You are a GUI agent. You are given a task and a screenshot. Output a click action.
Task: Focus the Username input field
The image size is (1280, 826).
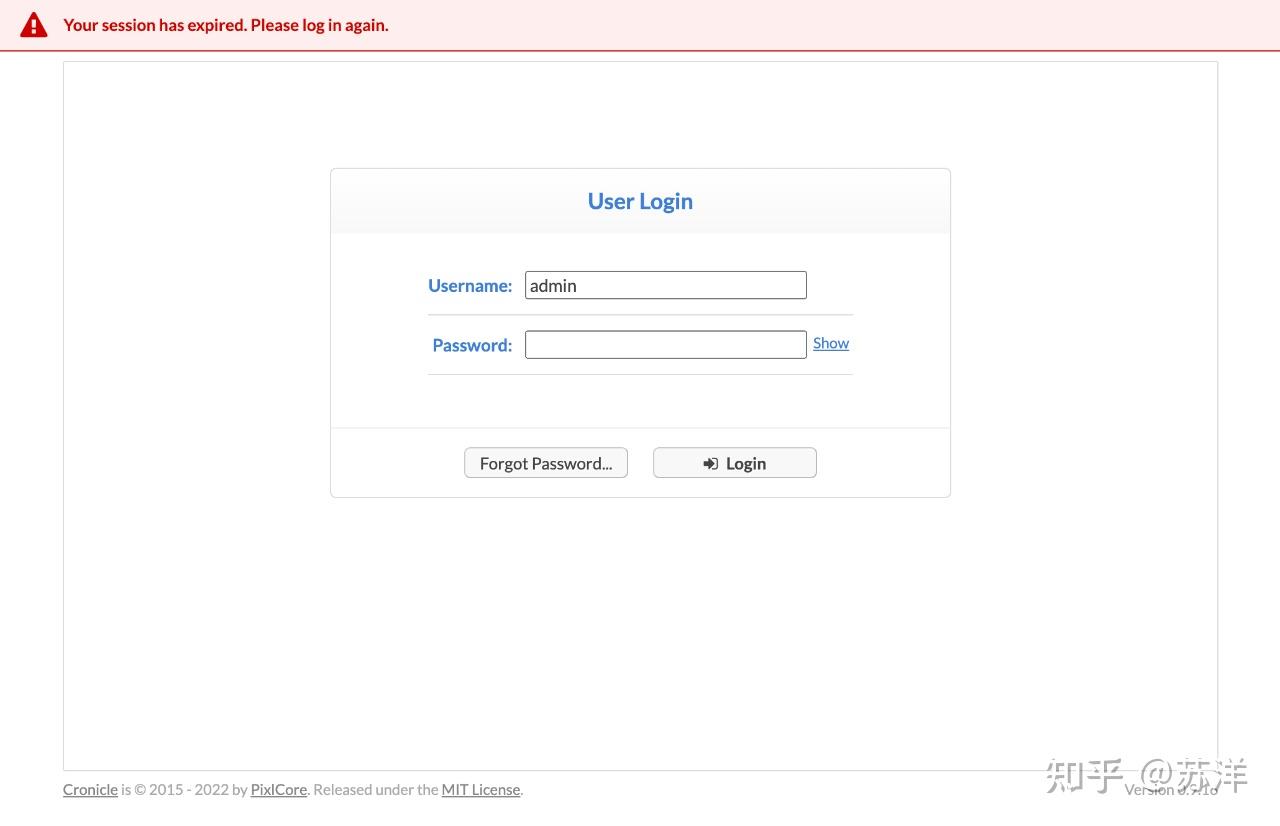tap(665, 285)
